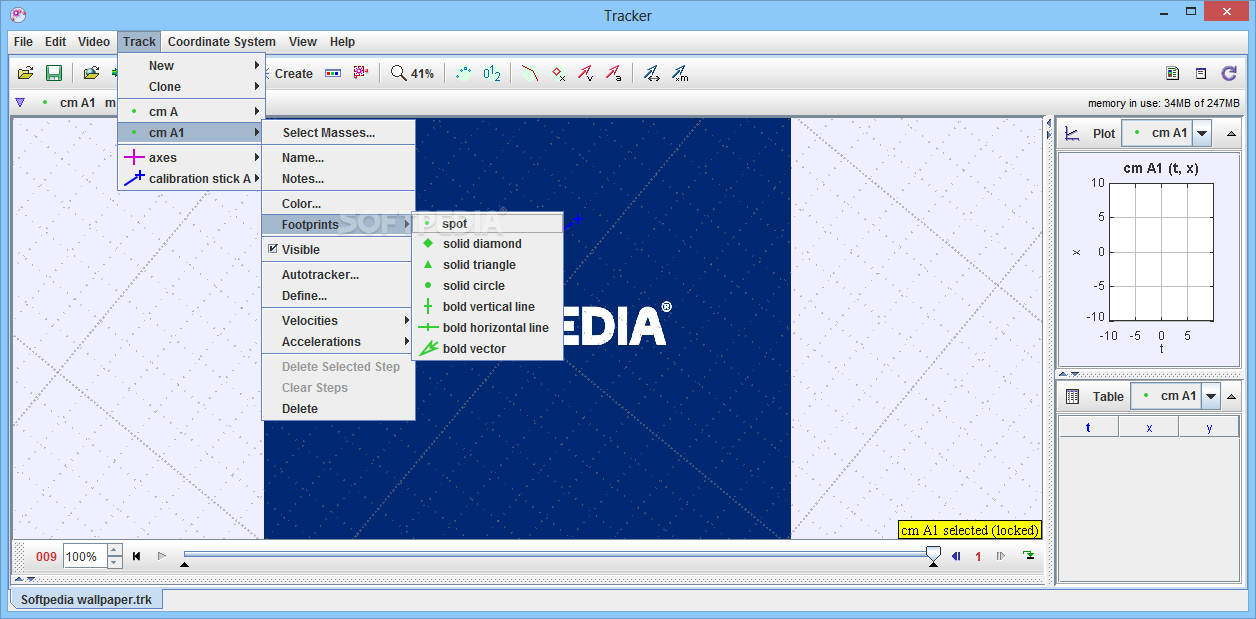Toggle the show positions diamond icon
The height and width of the screenshot is (619, 1256).
point(559,73)
